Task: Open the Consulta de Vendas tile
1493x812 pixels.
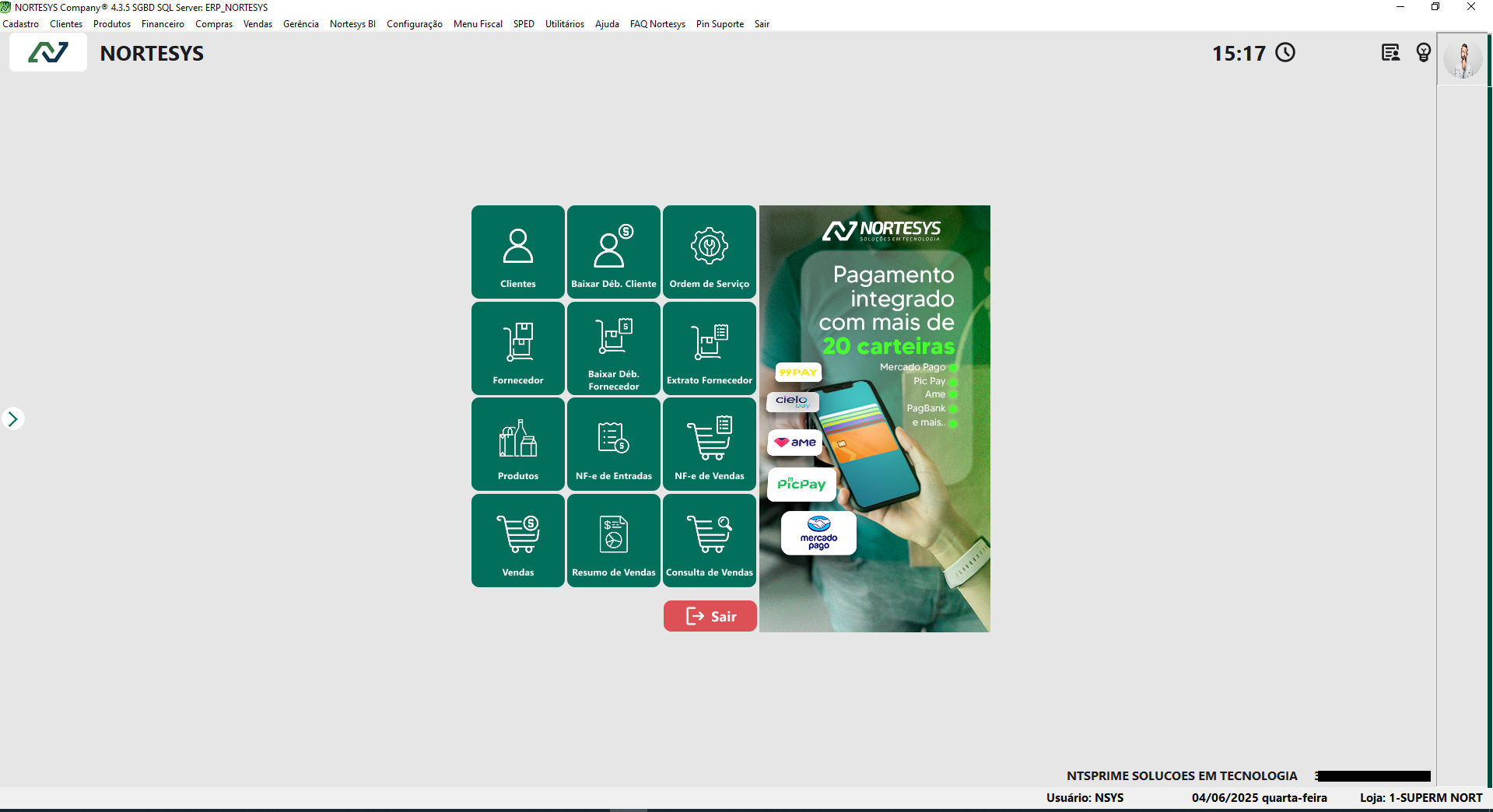Action: tap(709, 541)
